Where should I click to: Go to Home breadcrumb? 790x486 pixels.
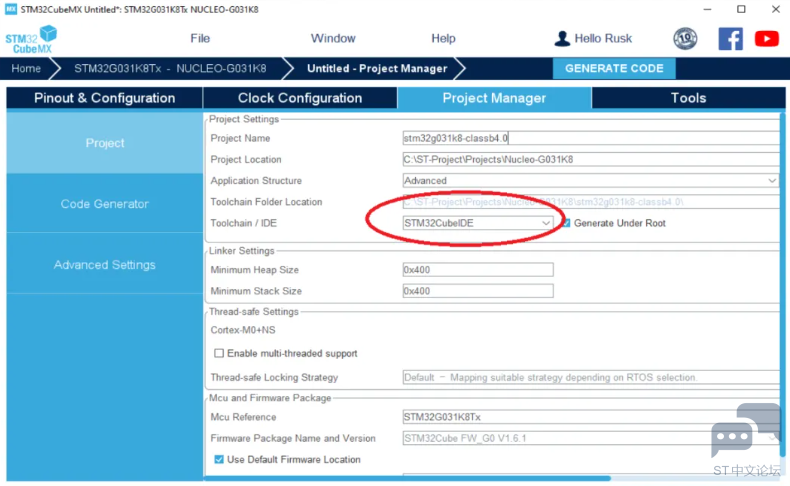pos(26,68)
